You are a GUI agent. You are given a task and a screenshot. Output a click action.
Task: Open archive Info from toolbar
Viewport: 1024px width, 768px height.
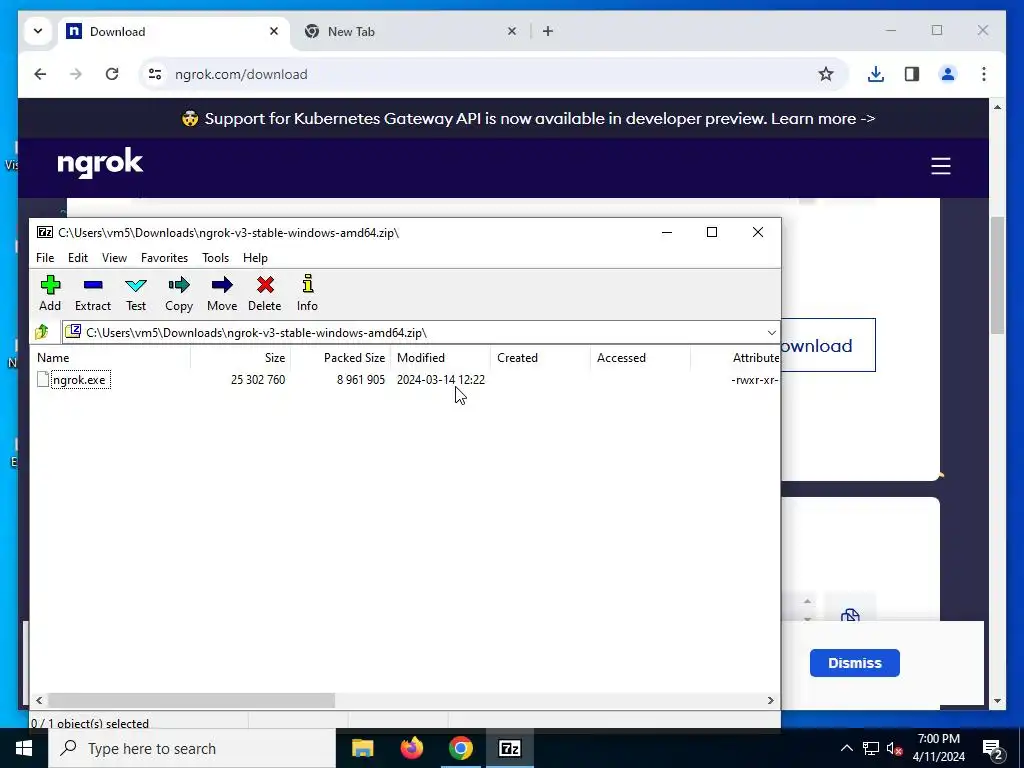point(307,293)
